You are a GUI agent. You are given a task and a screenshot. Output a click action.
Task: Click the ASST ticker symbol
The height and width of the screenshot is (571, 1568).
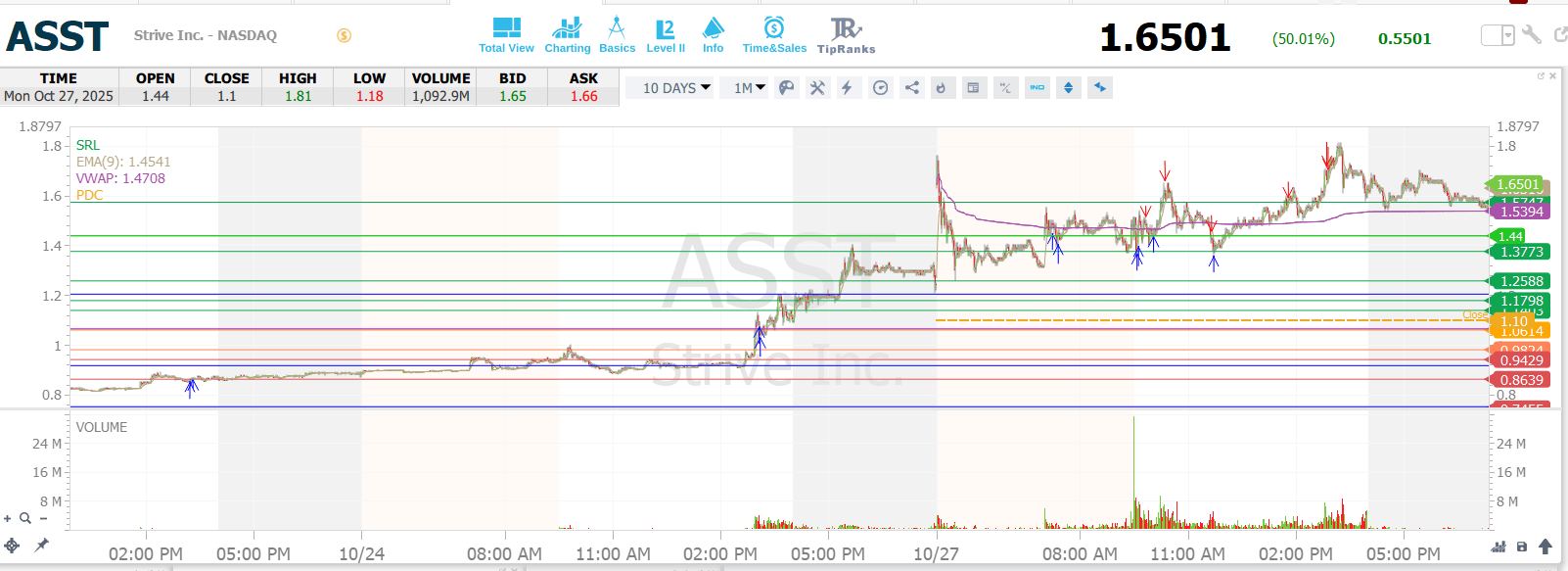click(58, 37)
